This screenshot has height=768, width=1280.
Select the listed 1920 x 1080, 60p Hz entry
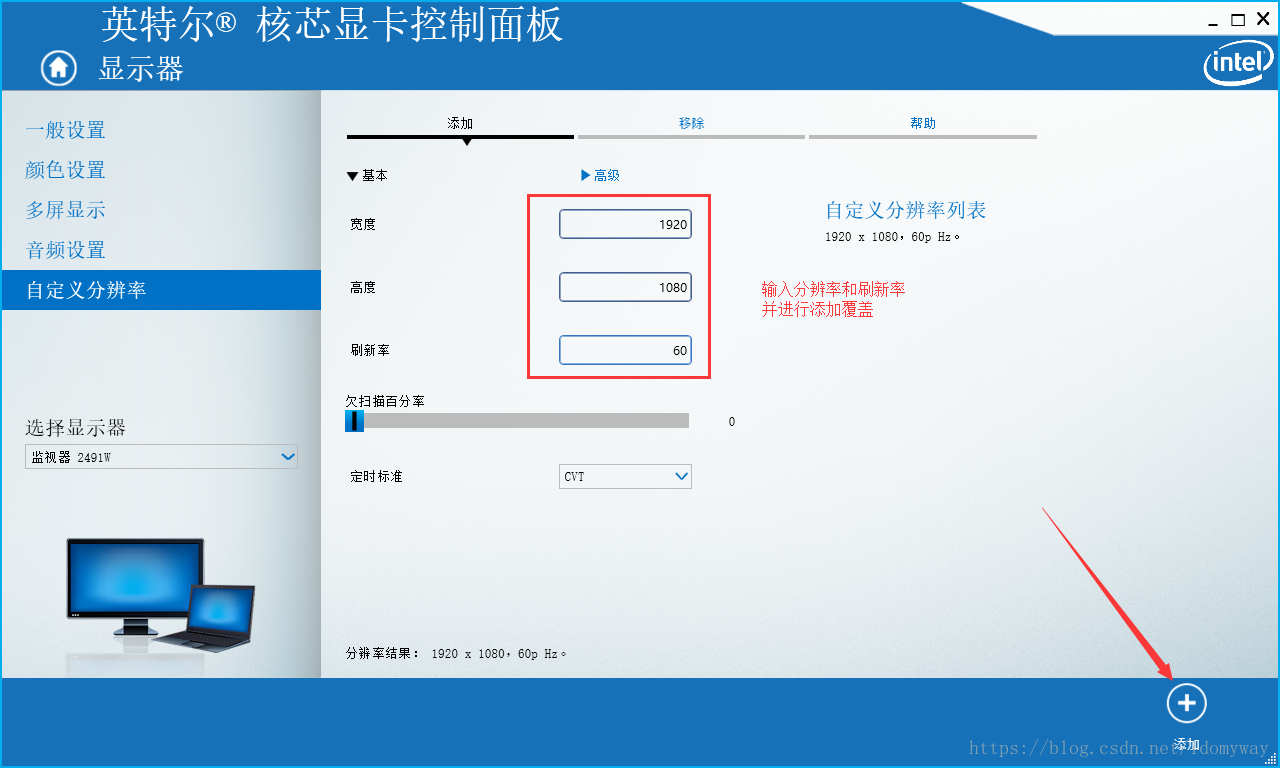point(892,237)
